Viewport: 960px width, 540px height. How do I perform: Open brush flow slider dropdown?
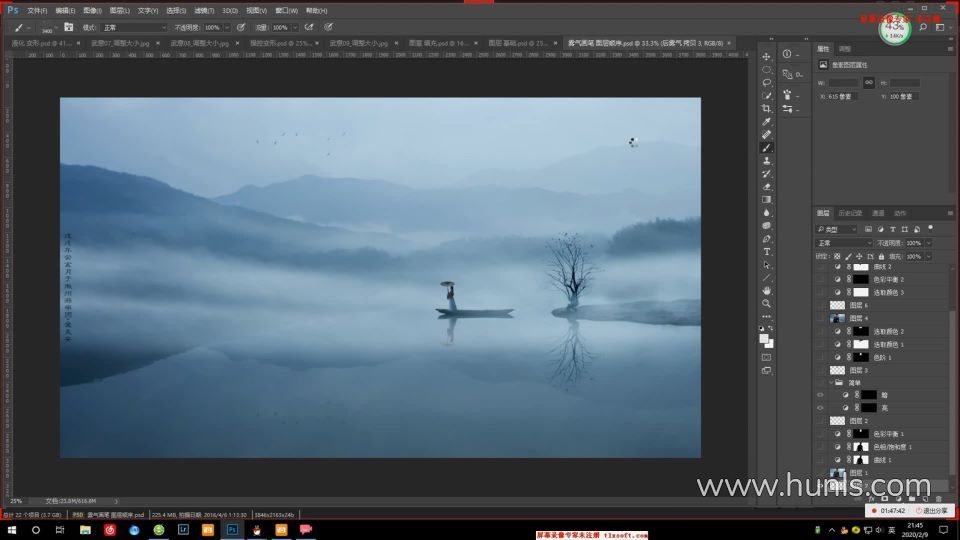coord(295,28)
